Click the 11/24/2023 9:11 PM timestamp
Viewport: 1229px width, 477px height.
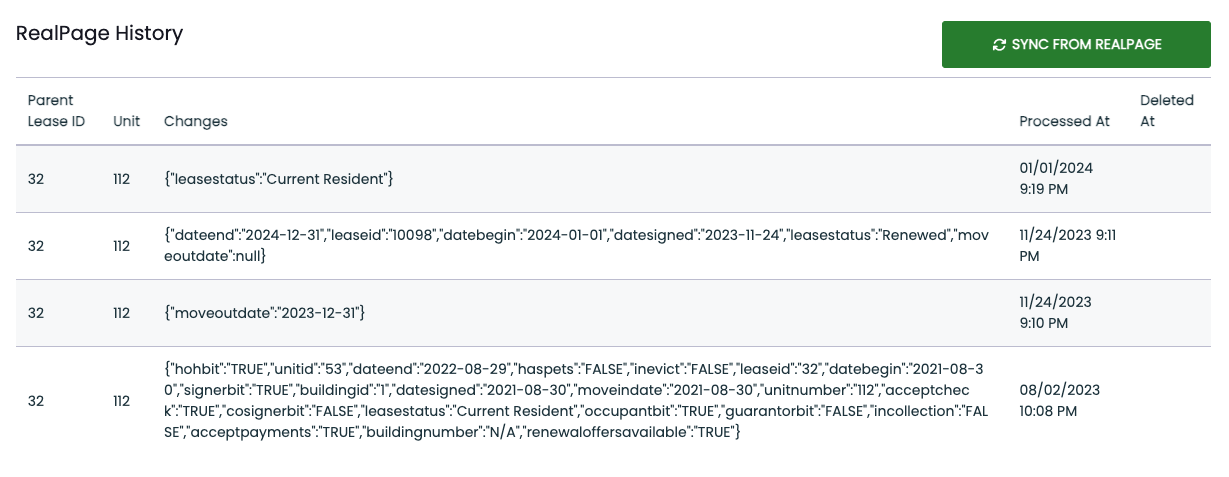tap(1068, 246)
